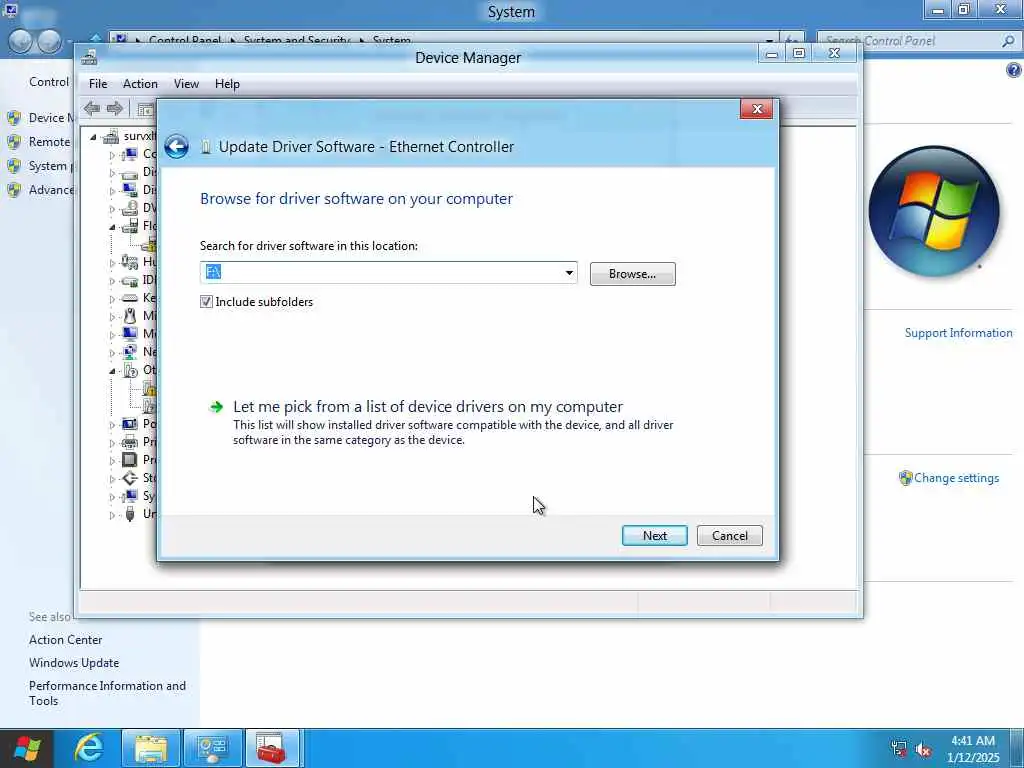Click the Device Manager toolbar back arrow

92,108
